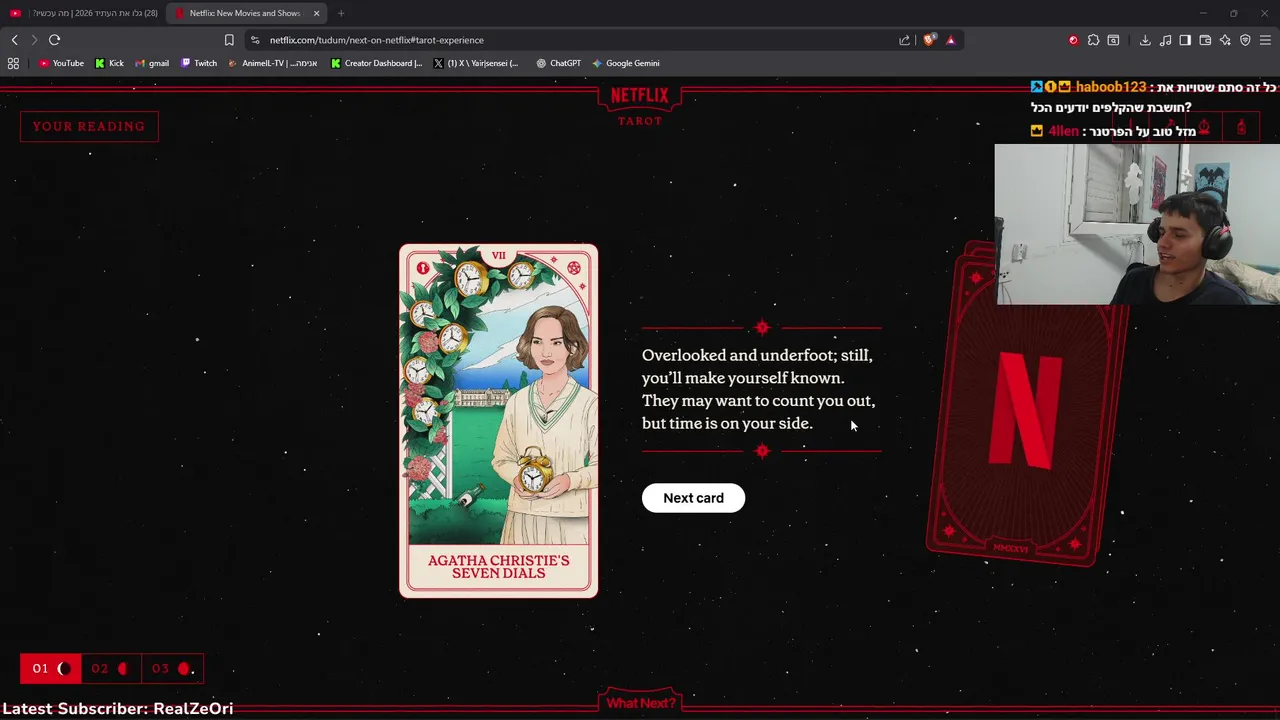Open the YouTube bookmark
This screenshot has height=720, width=1280.
[x=61, y=63]
